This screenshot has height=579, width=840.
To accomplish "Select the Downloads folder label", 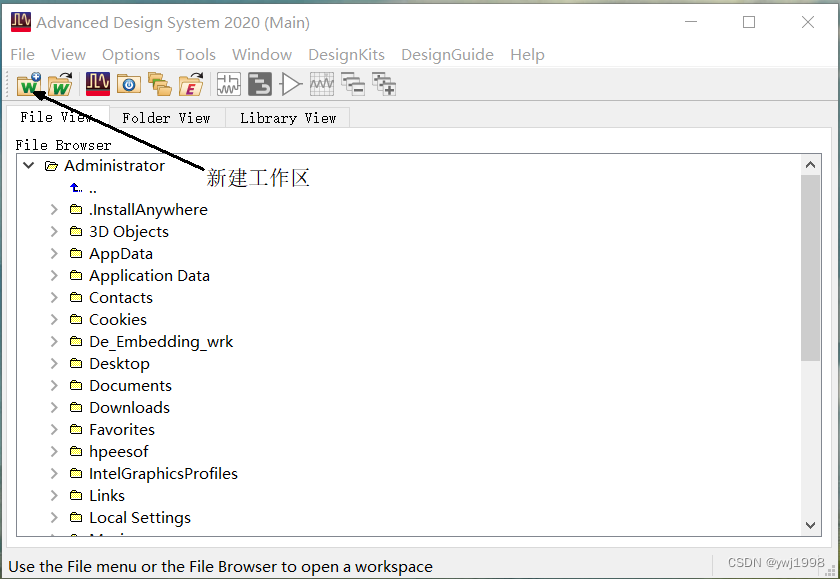I will point(129,408).
